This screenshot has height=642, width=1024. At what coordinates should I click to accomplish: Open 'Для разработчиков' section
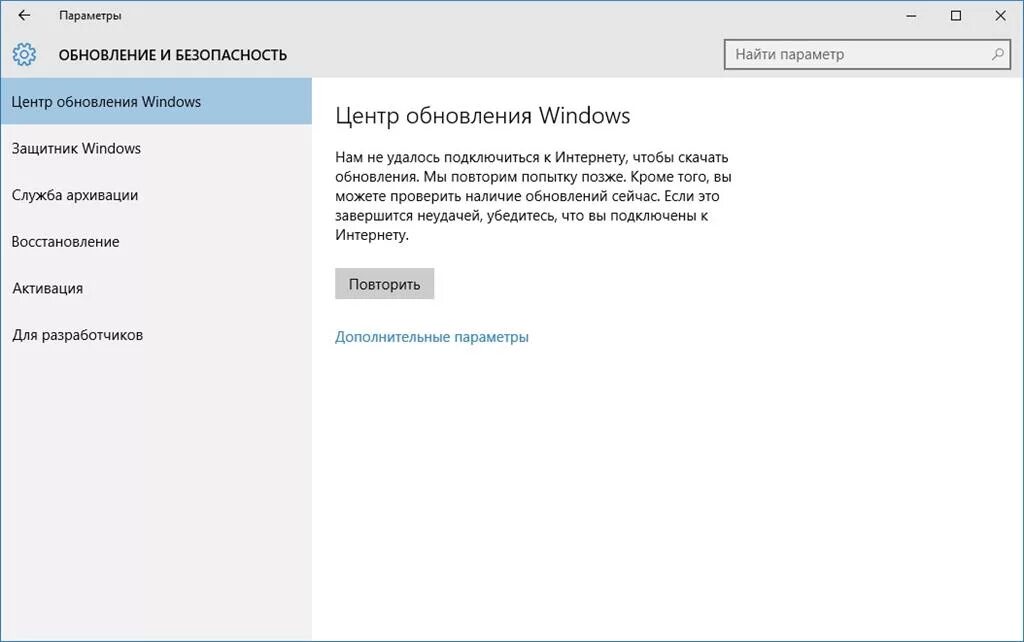click(156, 335)
